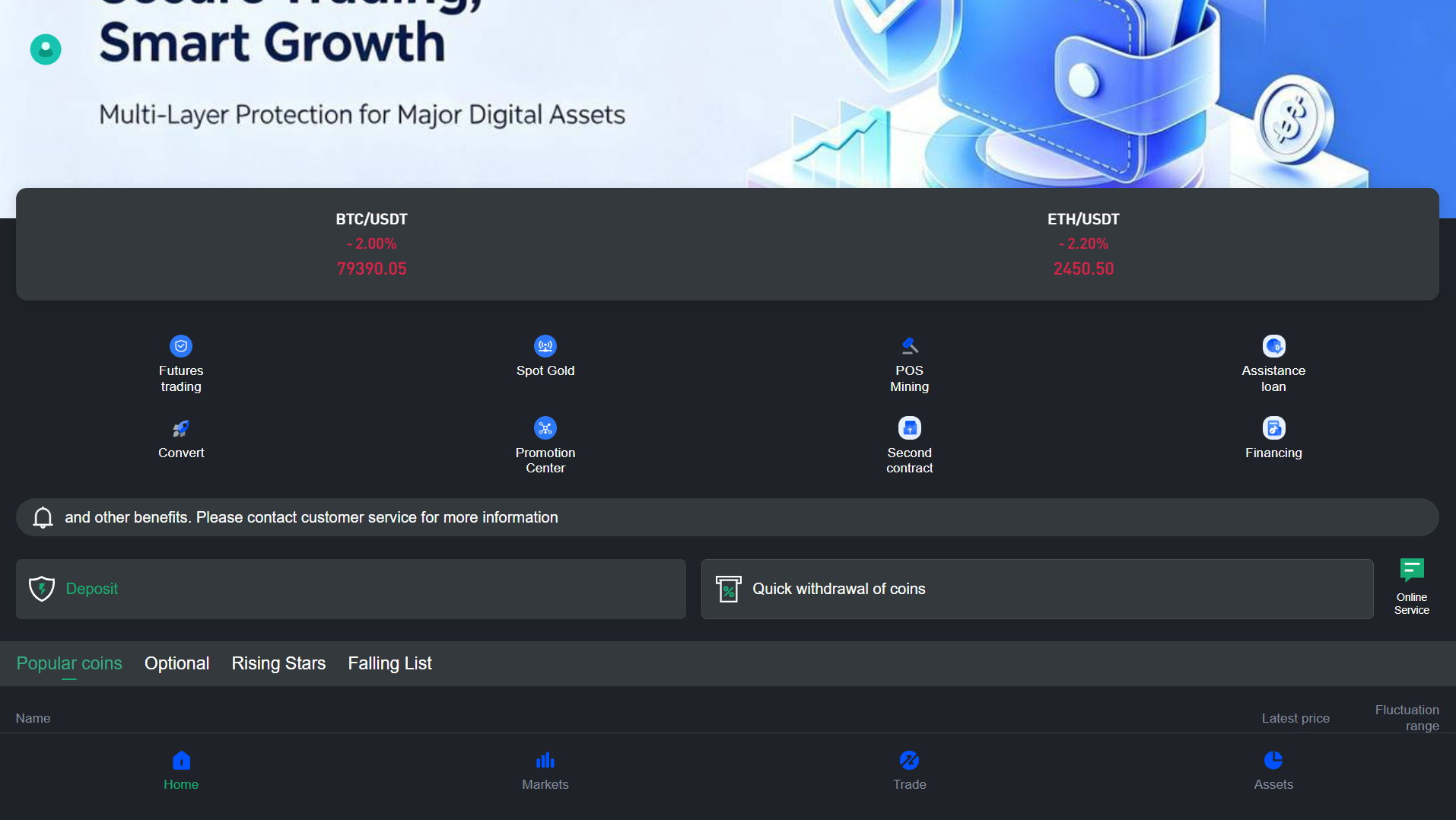
Task: Open the Promotion Center icon
Action: [545, 428]
